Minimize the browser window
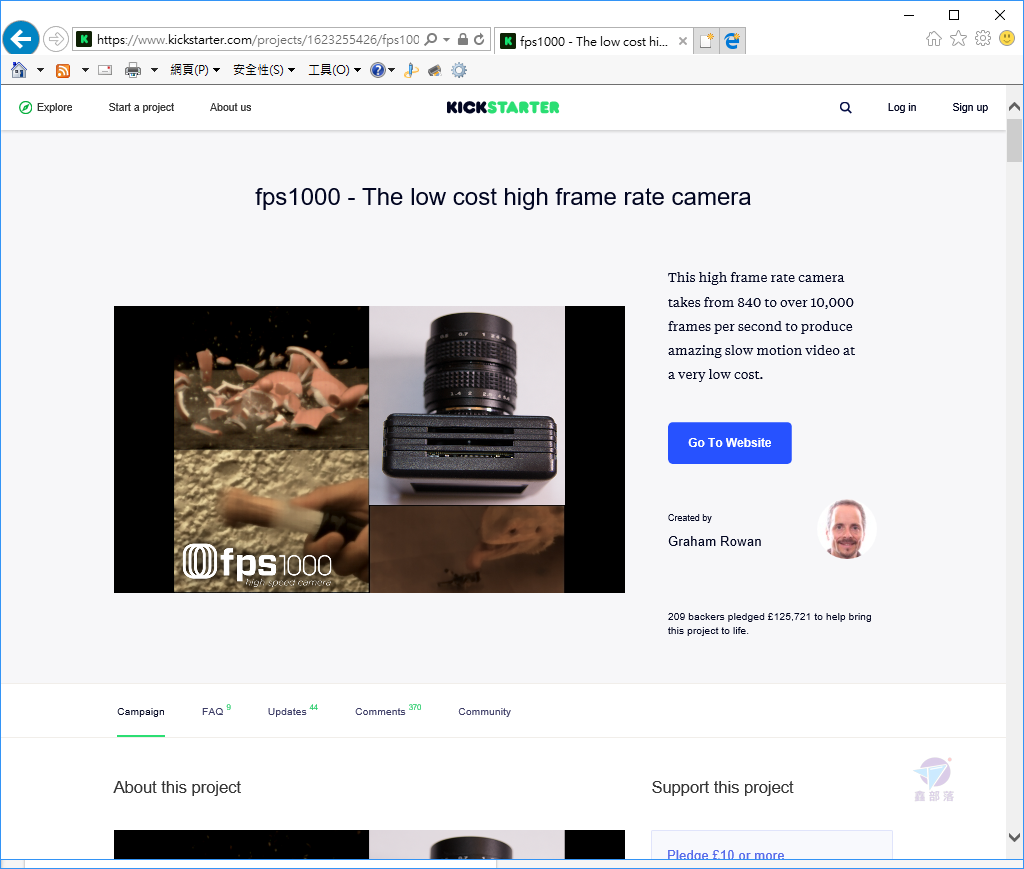This screenshot has width=1024, height=869. click(909, 15)
